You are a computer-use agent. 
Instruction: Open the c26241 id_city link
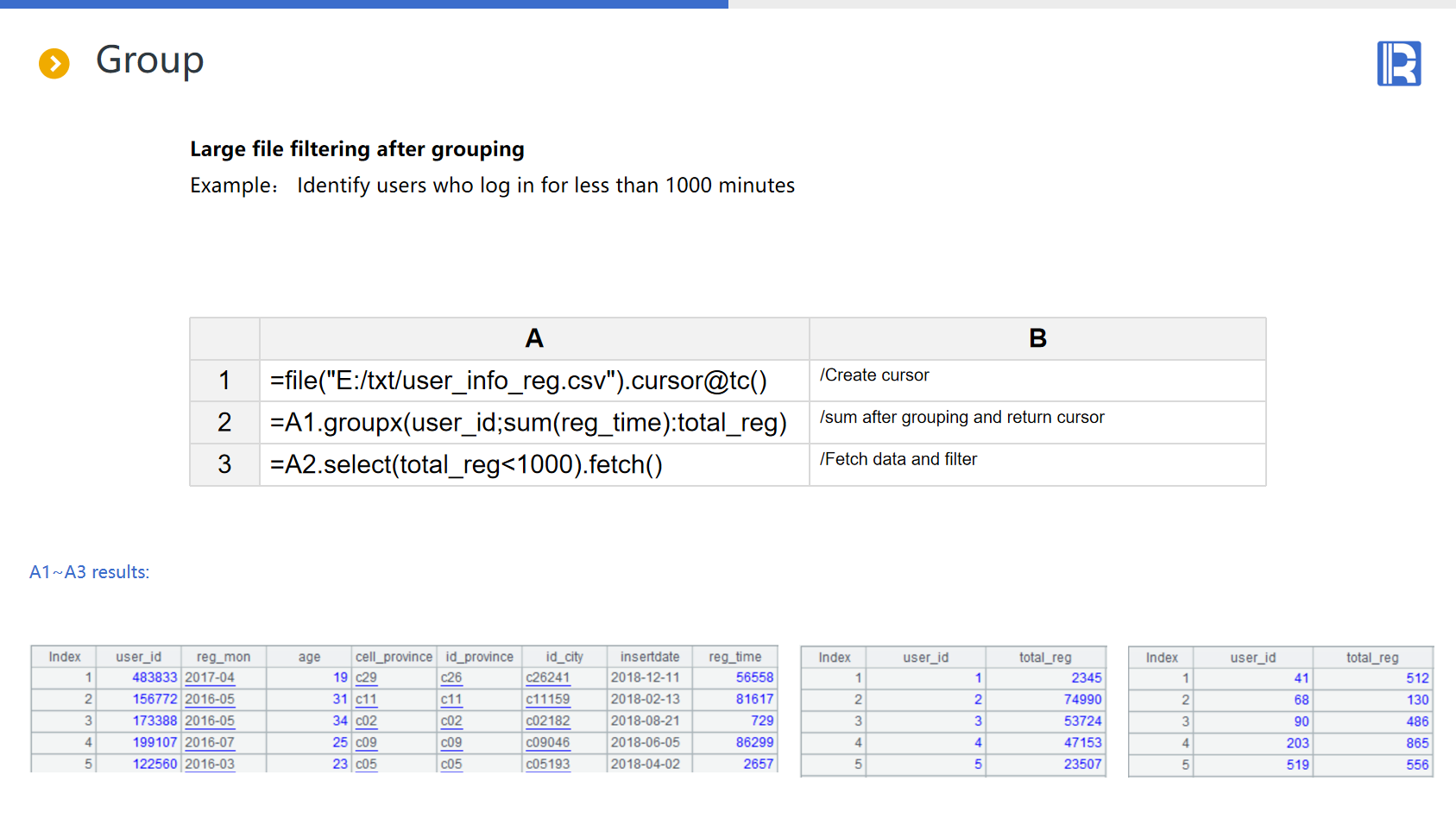(547, 677)
